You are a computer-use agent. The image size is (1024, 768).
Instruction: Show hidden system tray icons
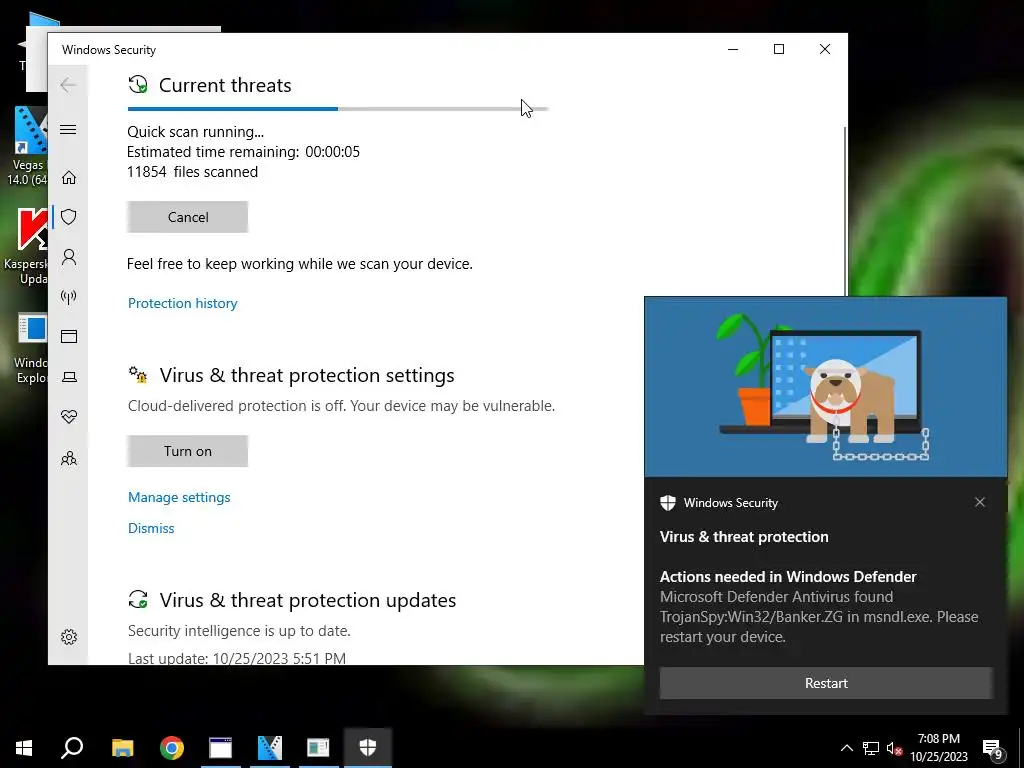846,748
